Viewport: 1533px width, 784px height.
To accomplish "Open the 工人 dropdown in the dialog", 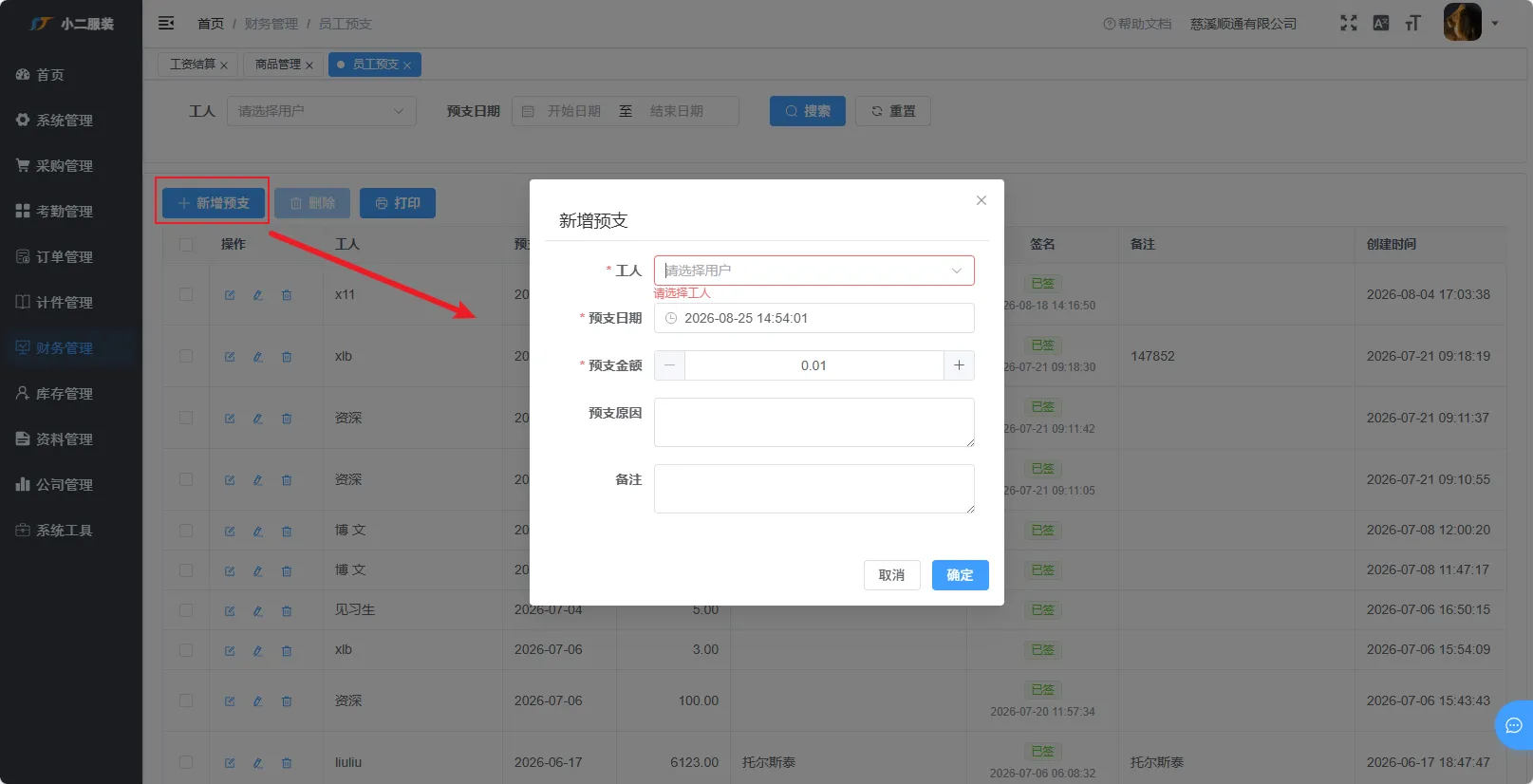I will tap(814, 271).
